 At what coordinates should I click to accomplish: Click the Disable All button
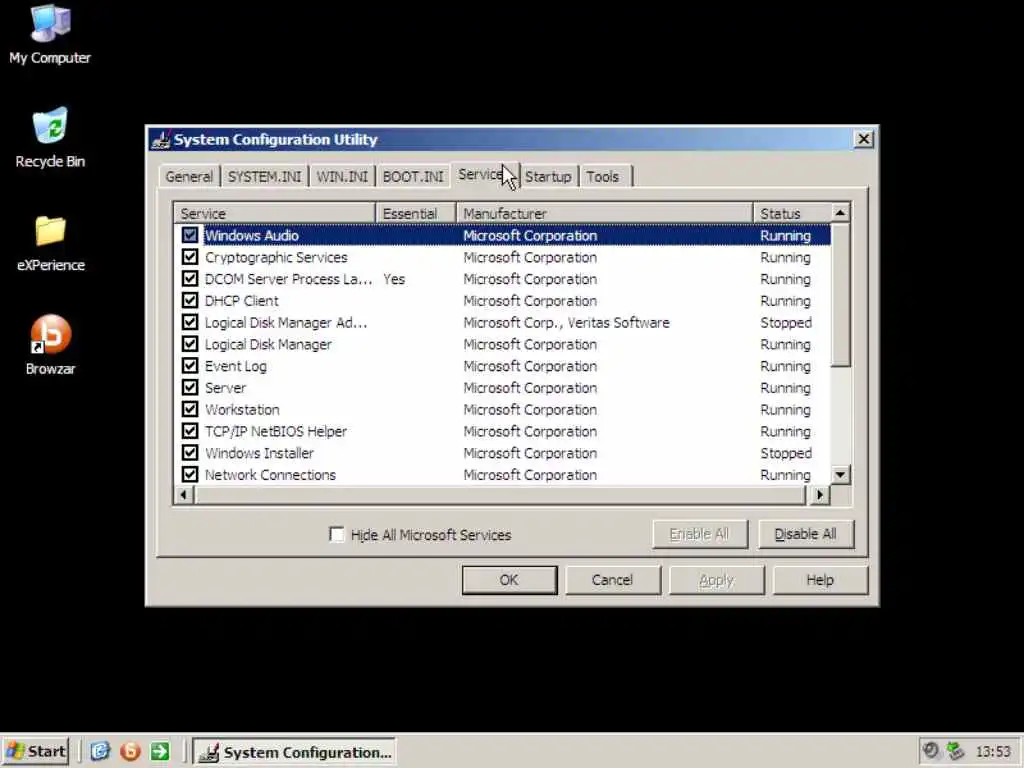(x=805, y=534)
